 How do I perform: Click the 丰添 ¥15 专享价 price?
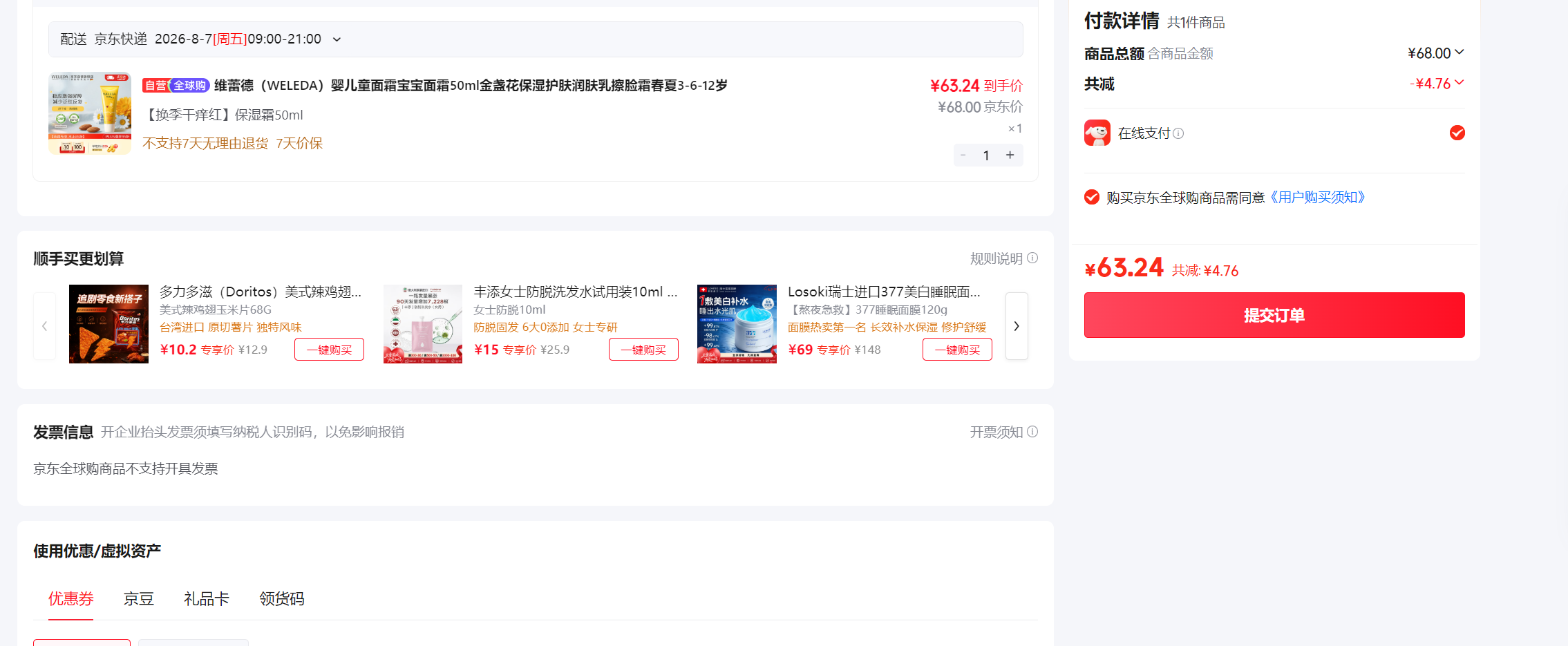pyautogui.click(x=505, y=350)
